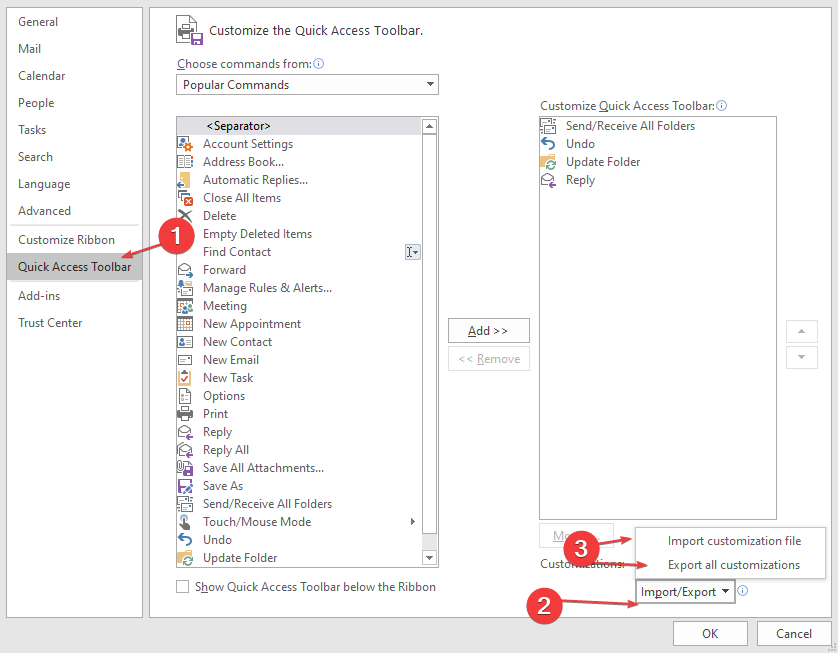This screenshot has height=653, width=838.
Task: Select the Reply All icon in commands list
Action: (185, 450)
